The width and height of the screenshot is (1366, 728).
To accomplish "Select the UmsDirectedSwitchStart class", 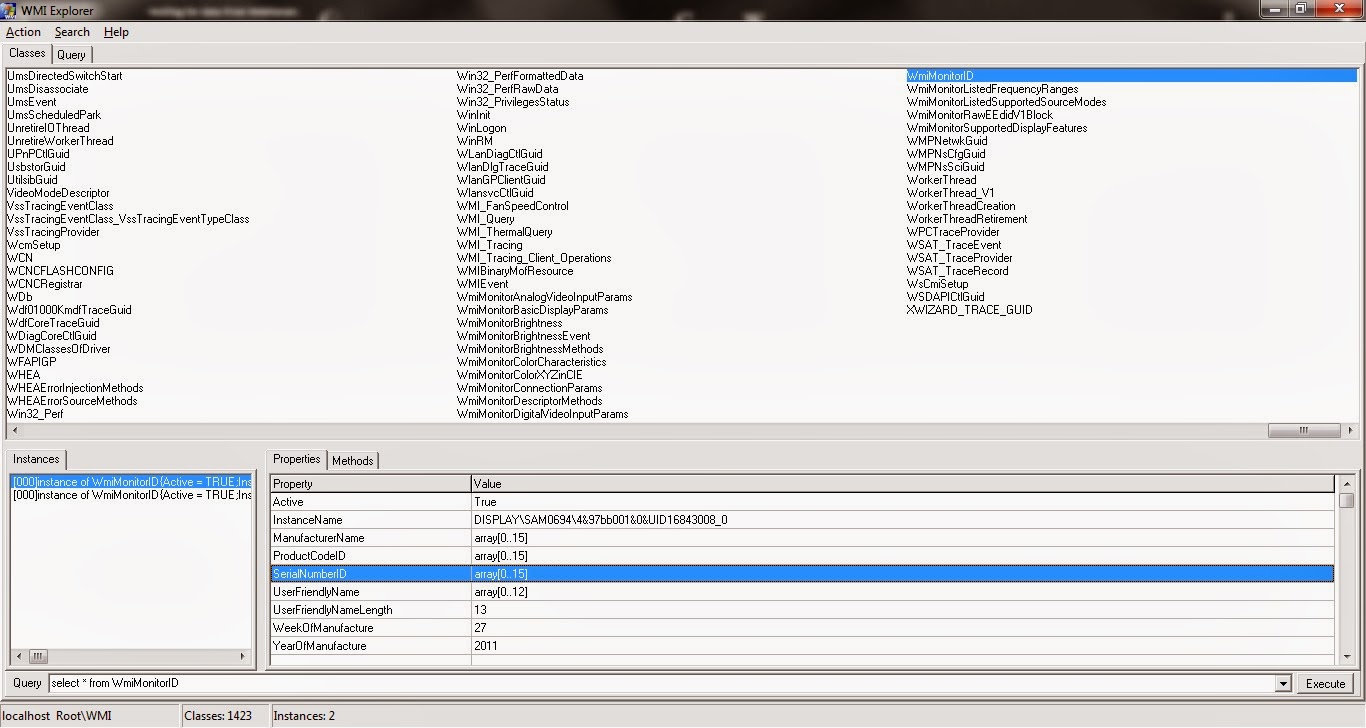I will coord(64,76).
